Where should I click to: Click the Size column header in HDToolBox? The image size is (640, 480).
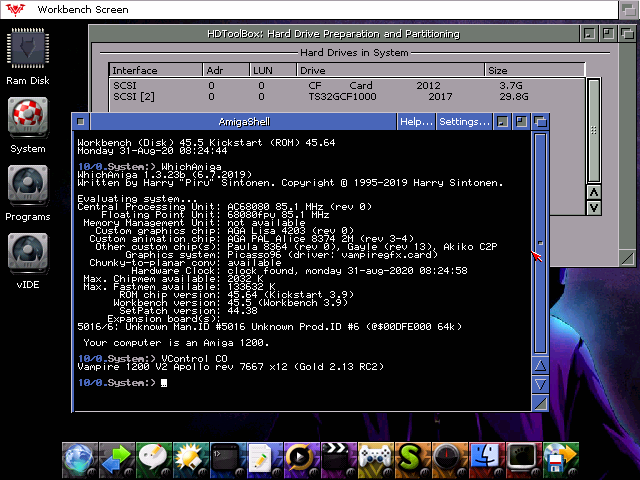(535, 70)
